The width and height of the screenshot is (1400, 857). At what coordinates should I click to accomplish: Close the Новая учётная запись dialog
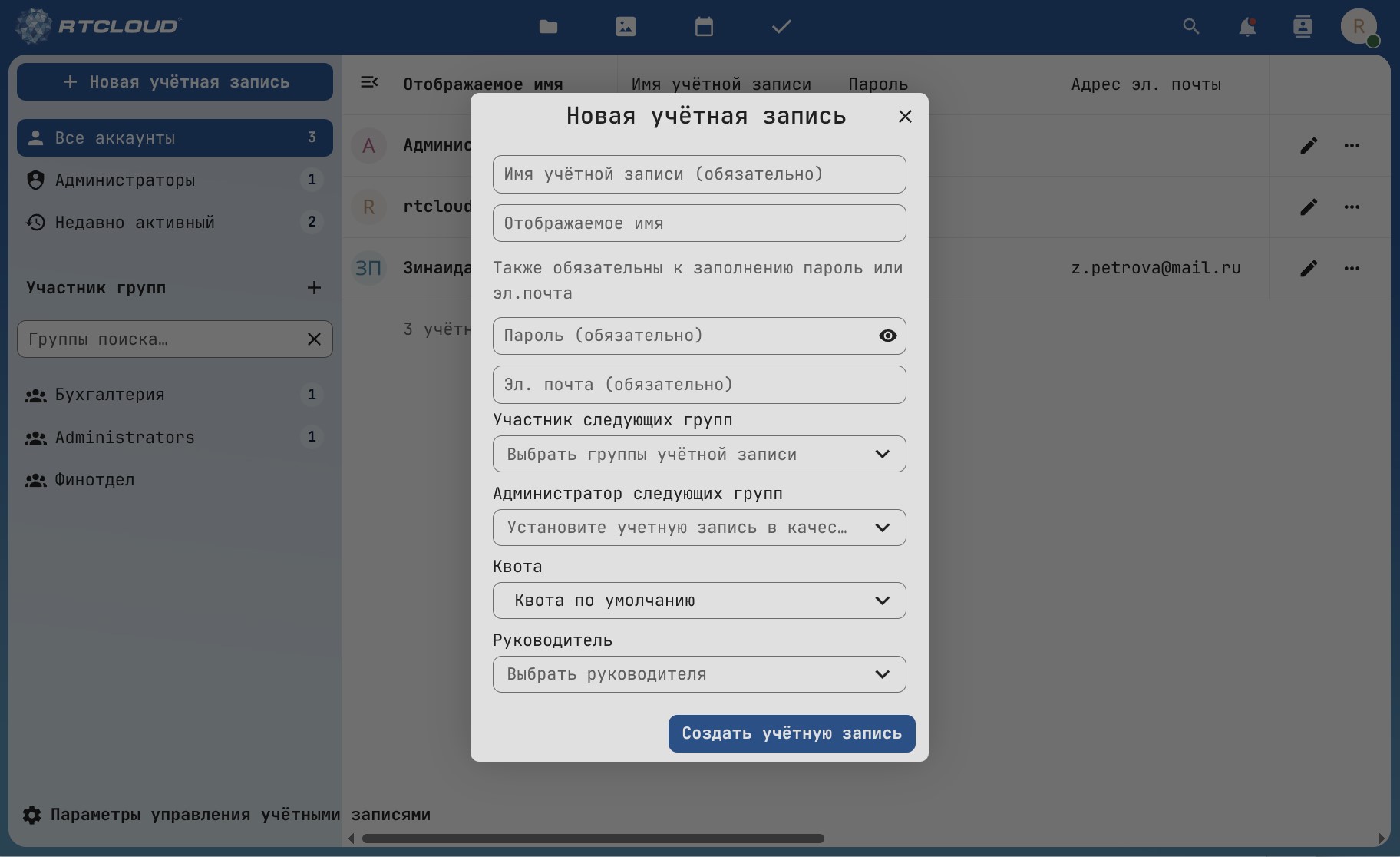(905, 116)
